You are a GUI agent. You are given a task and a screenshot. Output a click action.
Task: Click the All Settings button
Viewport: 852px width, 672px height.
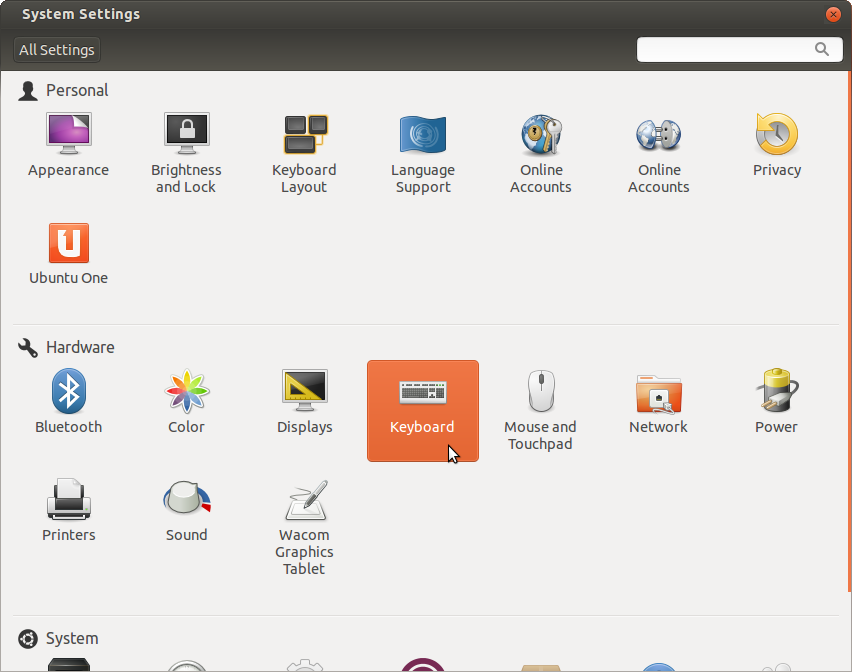57,50
